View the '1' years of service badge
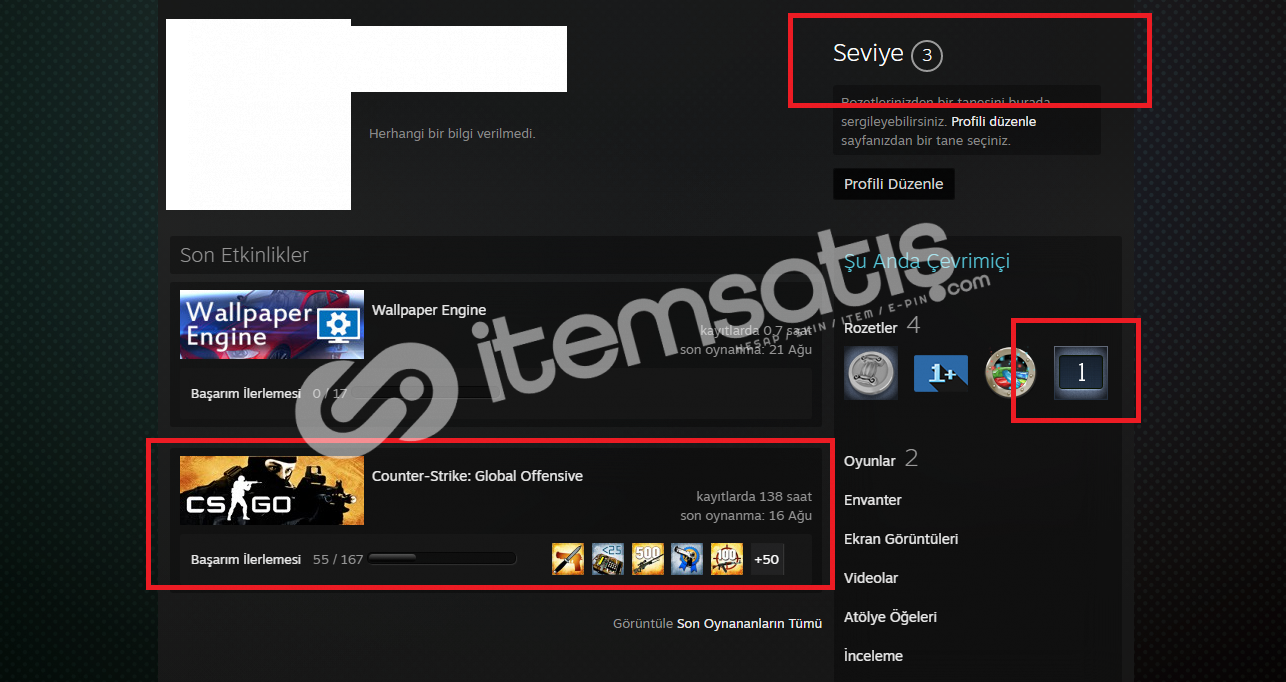 coord(1081,373)
